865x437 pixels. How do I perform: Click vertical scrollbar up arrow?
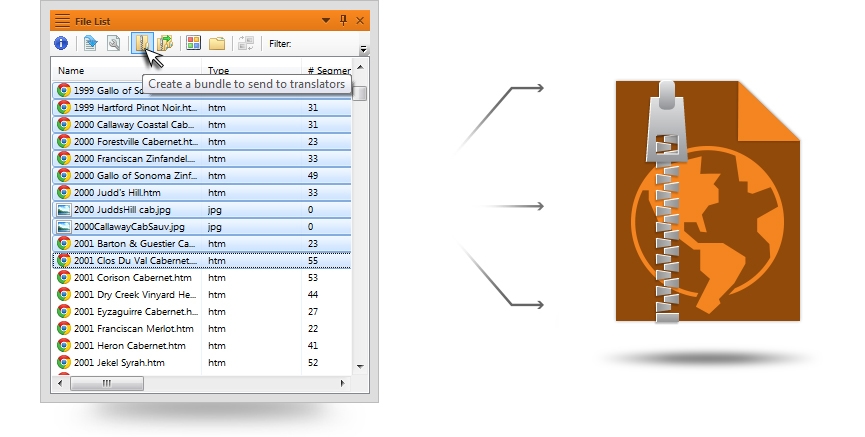[x=360, y=67]
